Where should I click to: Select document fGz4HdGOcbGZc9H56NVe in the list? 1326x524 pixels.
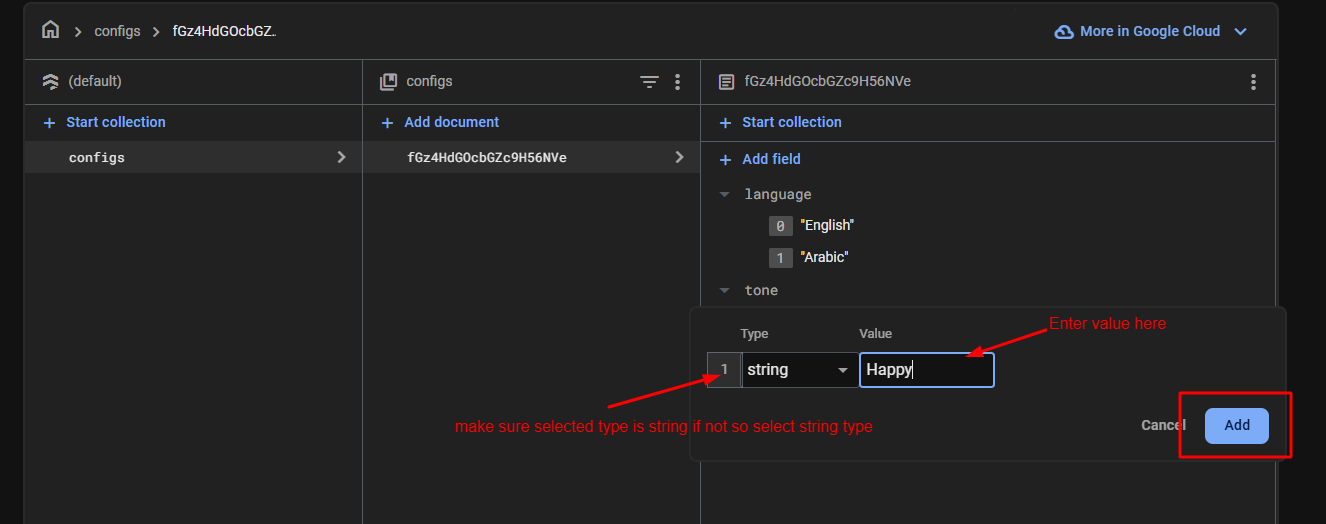[487, 158]
